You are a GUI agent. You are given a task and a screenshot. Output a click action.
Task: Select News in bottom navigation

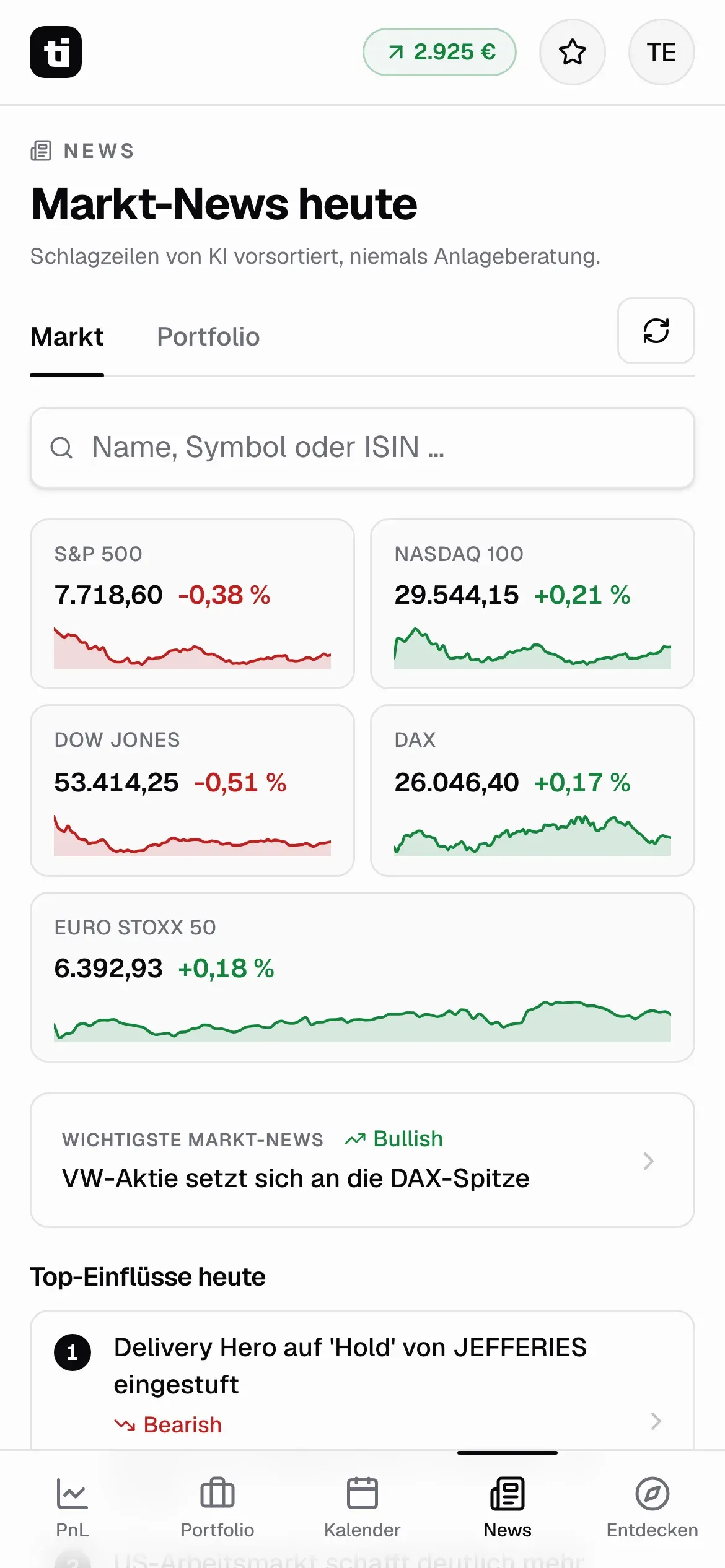507,1509
